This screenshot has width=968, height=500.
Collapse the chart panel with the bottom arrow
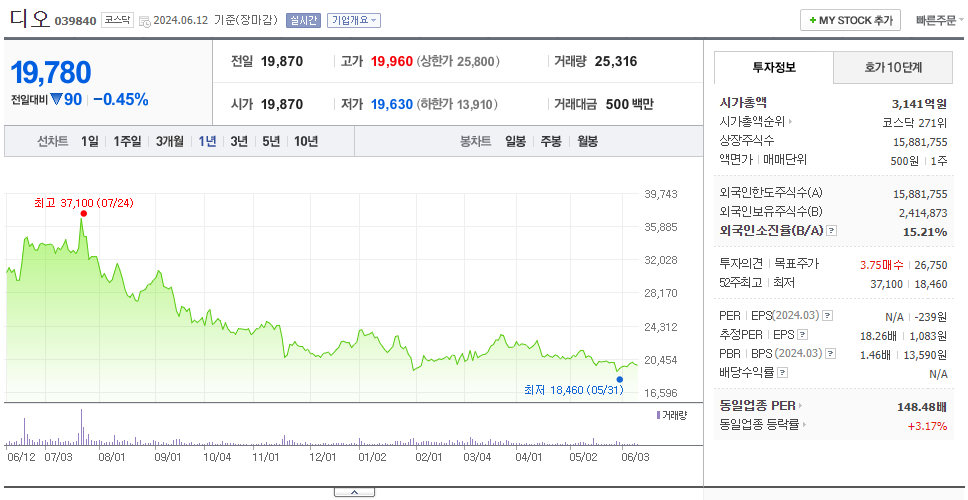point(354,492)
